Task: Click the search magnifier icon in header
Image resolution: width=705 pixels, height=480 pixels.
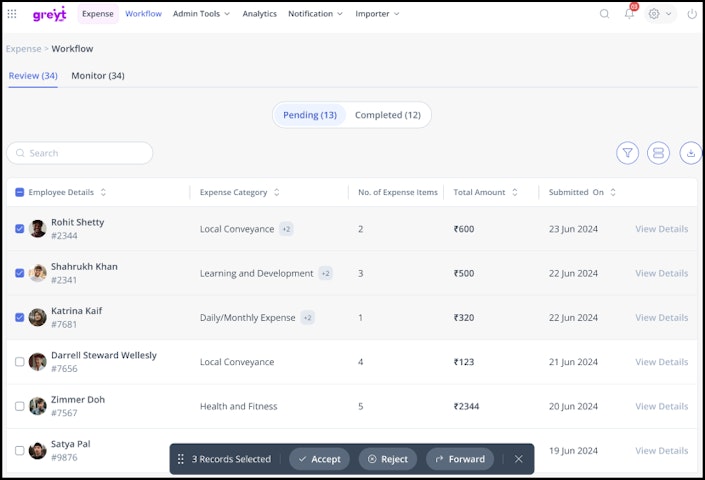Action: pos(604,14)
